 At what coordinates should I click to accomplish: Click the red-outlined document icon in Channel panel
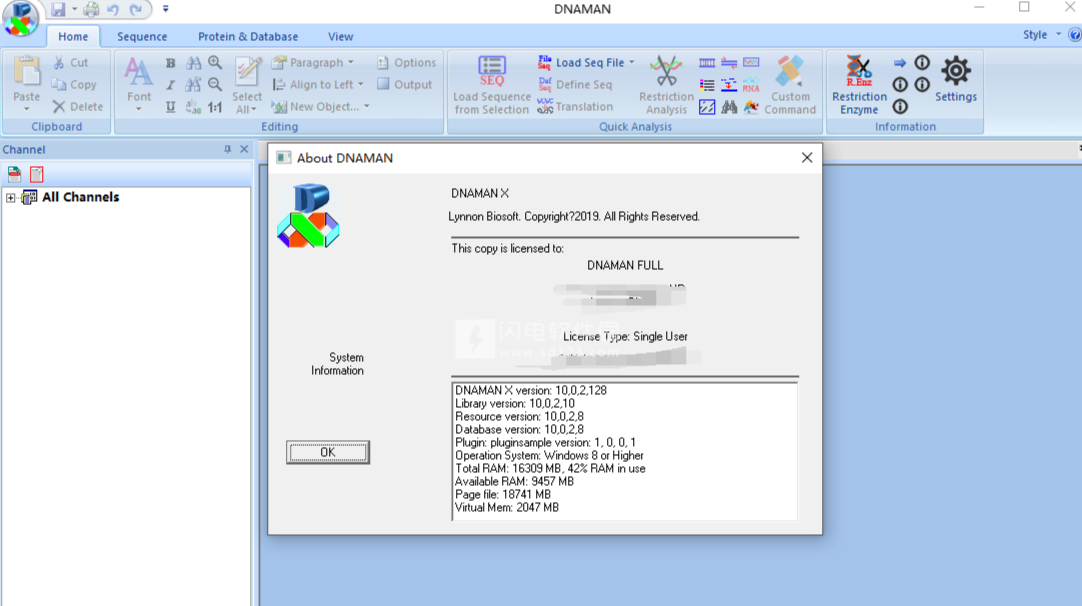coord(37,175)
